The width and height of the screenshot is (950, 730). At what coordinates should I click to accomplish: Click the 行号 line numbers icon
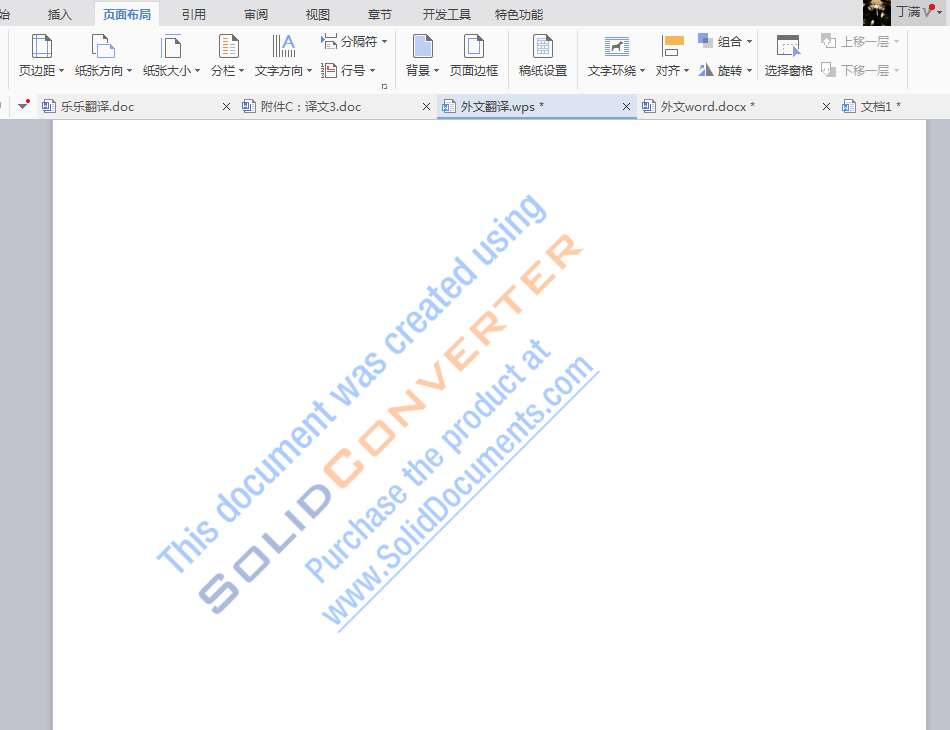[x=329, y=70]
